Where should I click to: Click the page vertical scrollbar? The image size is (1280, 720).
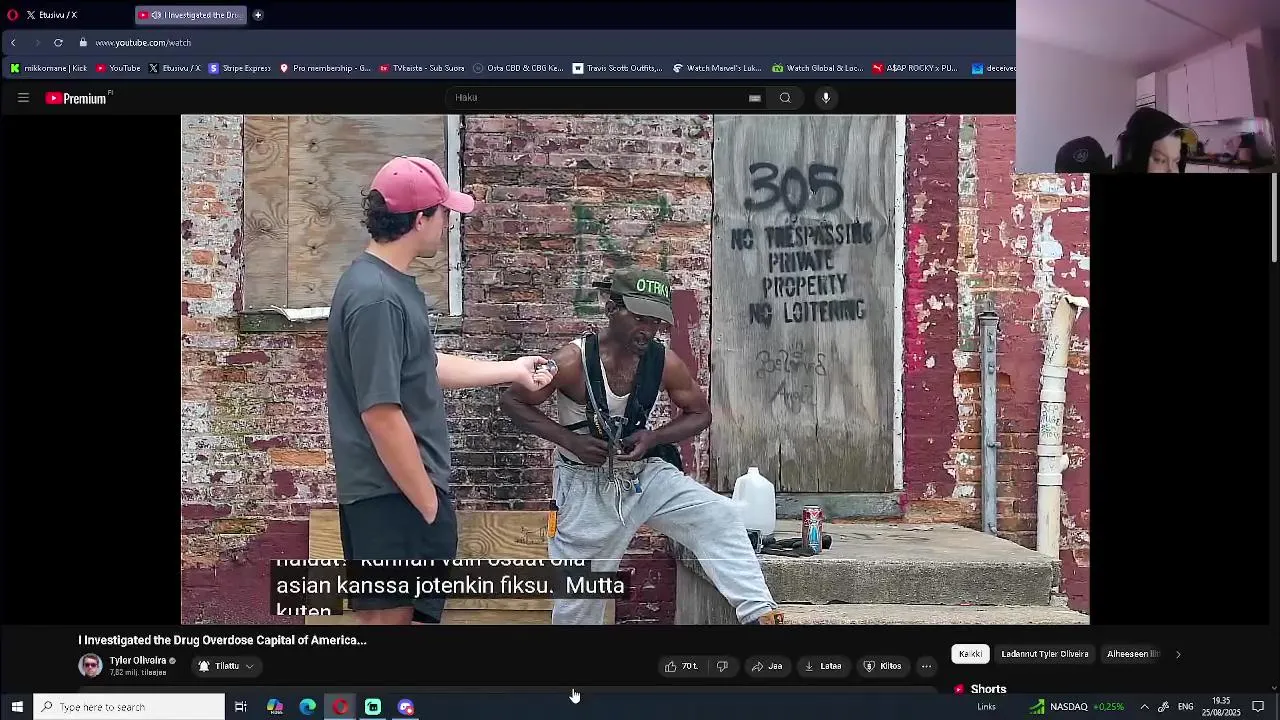(1274, 220)
